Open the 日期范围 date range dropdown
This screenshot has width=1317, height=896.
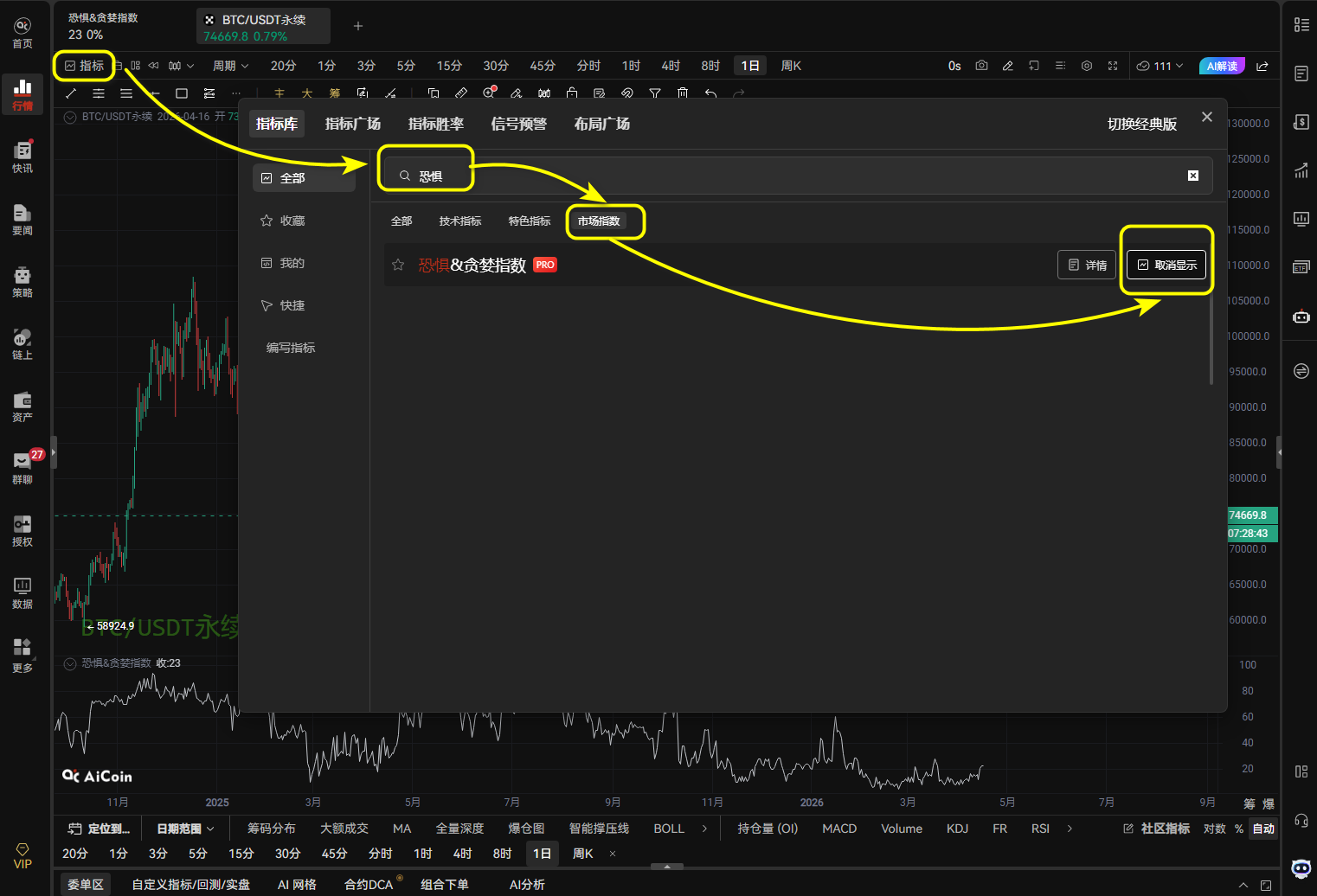[185, 829]
